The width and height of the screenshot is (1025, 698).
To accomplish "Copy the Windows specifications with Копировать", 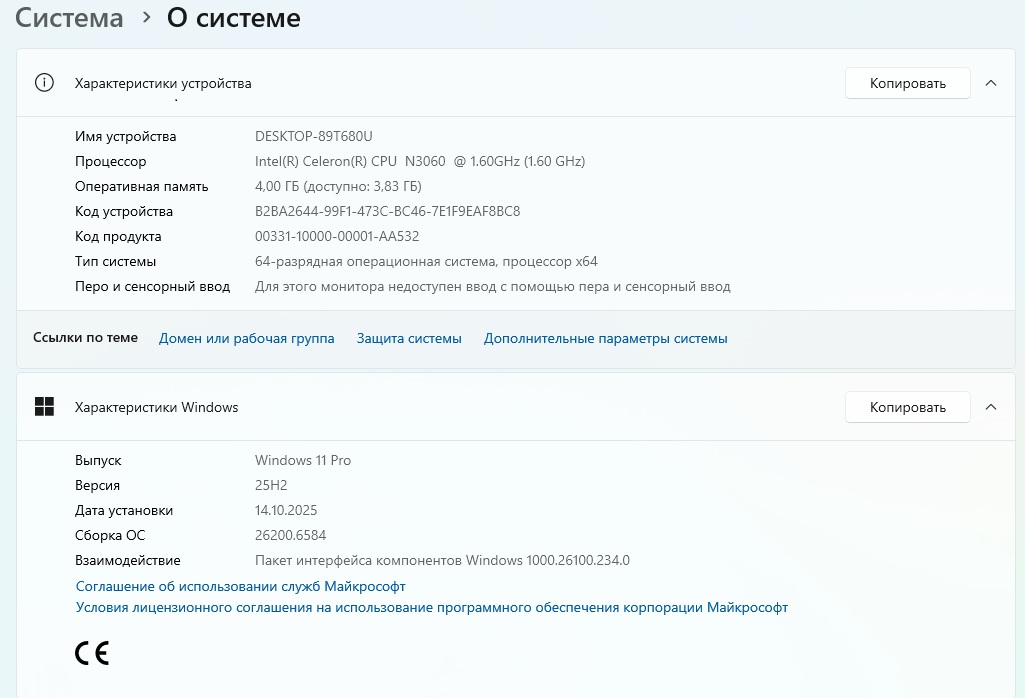I will [x=907, y=407].
